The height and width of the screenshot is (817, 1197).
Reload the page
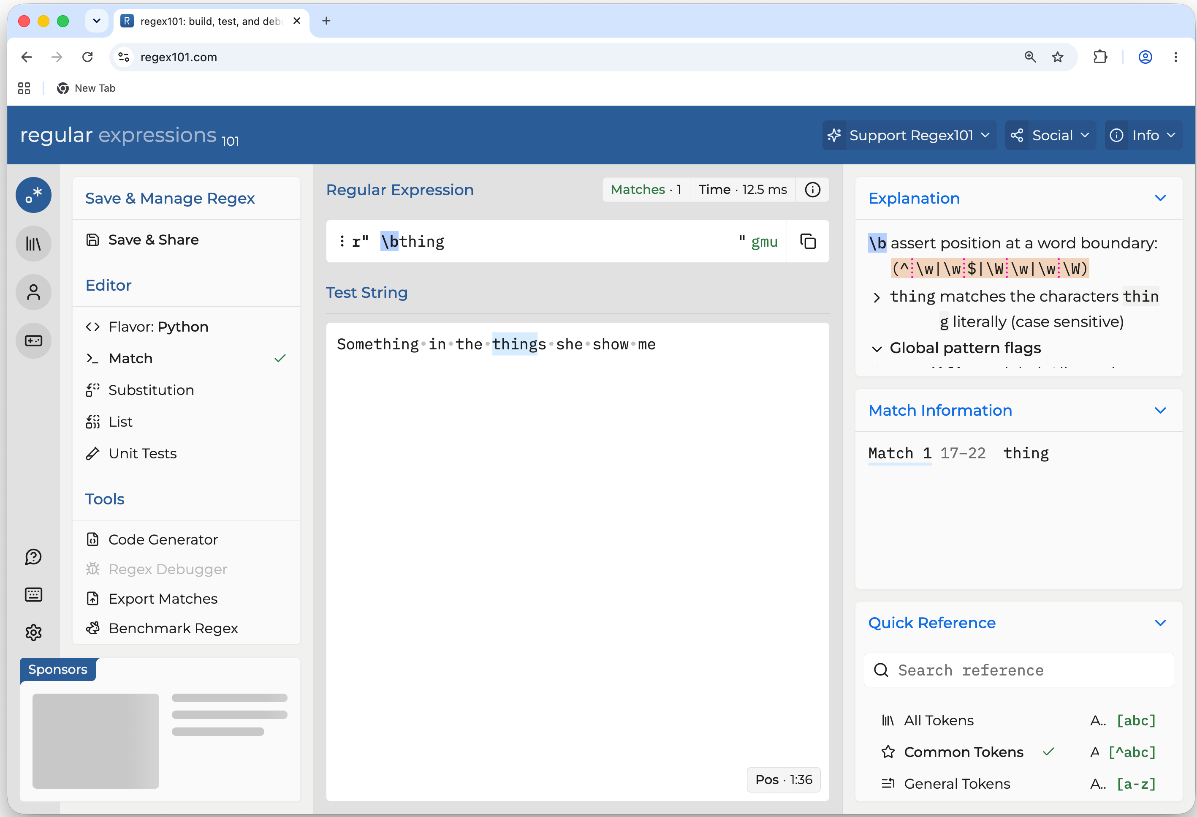(88, 57)
